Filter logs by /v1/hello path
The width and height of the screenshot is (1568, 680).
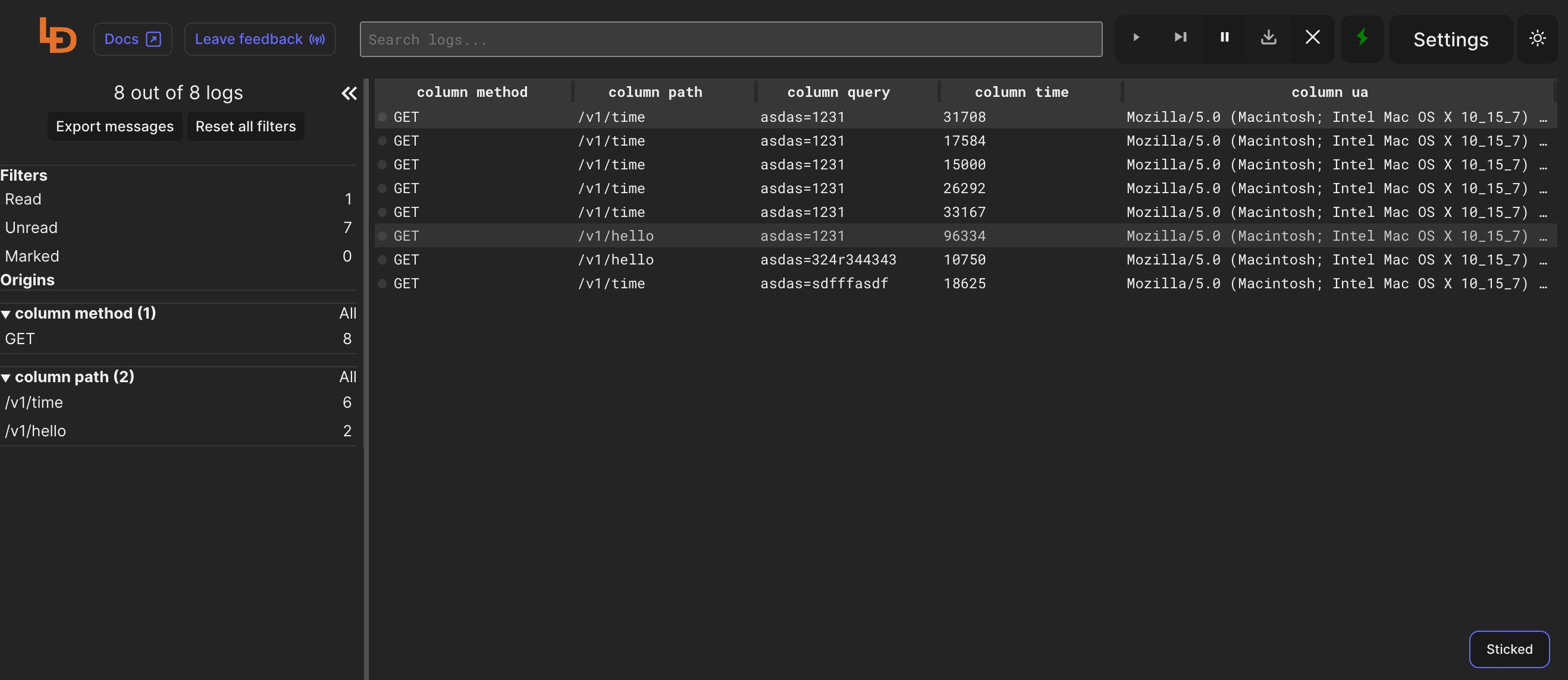pyautogui.click(x=35, y=430)
